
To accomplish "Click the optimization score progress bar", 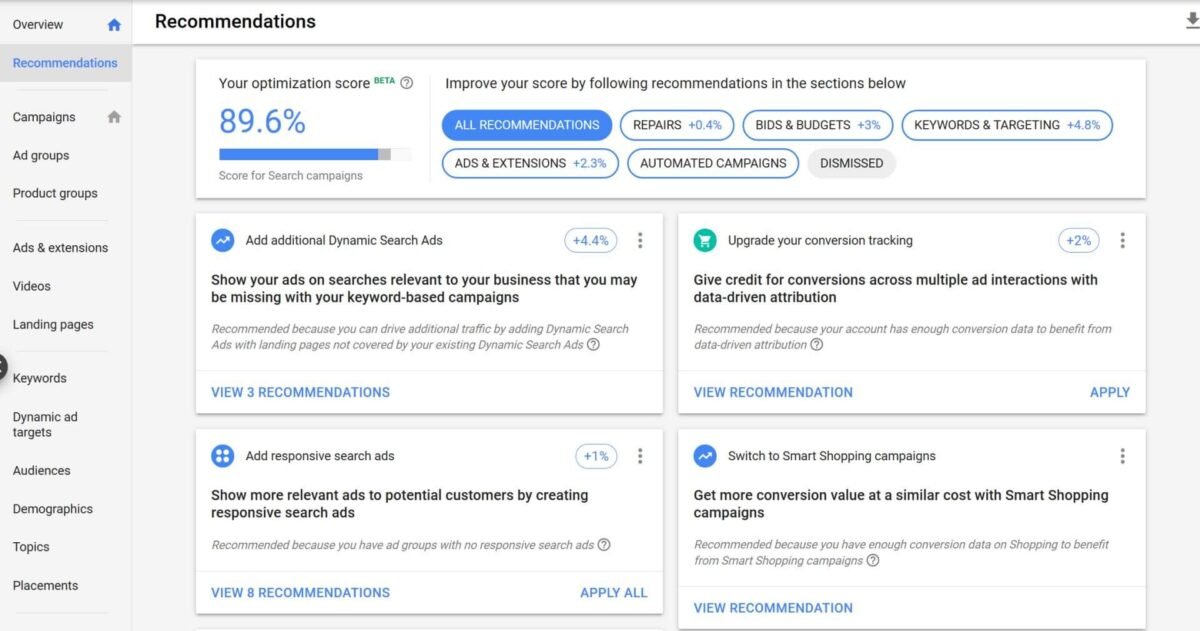I will click(315, 154).
